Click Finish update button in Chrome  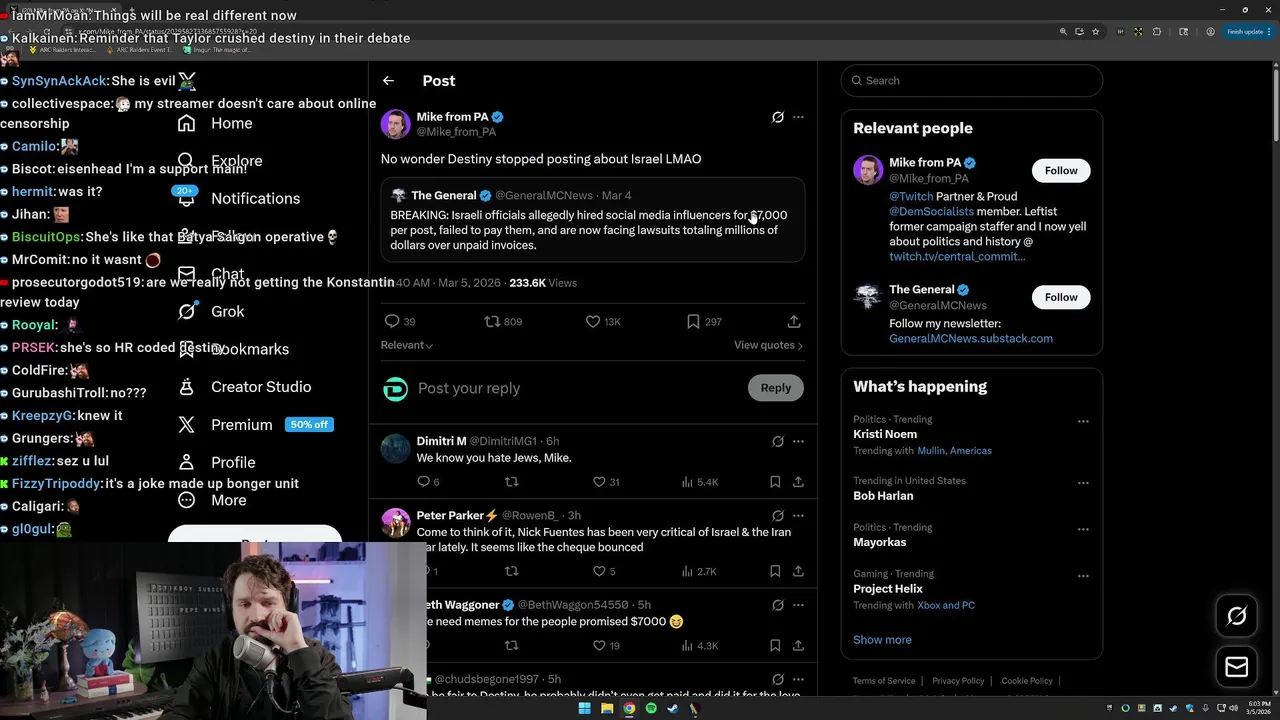1247,32
